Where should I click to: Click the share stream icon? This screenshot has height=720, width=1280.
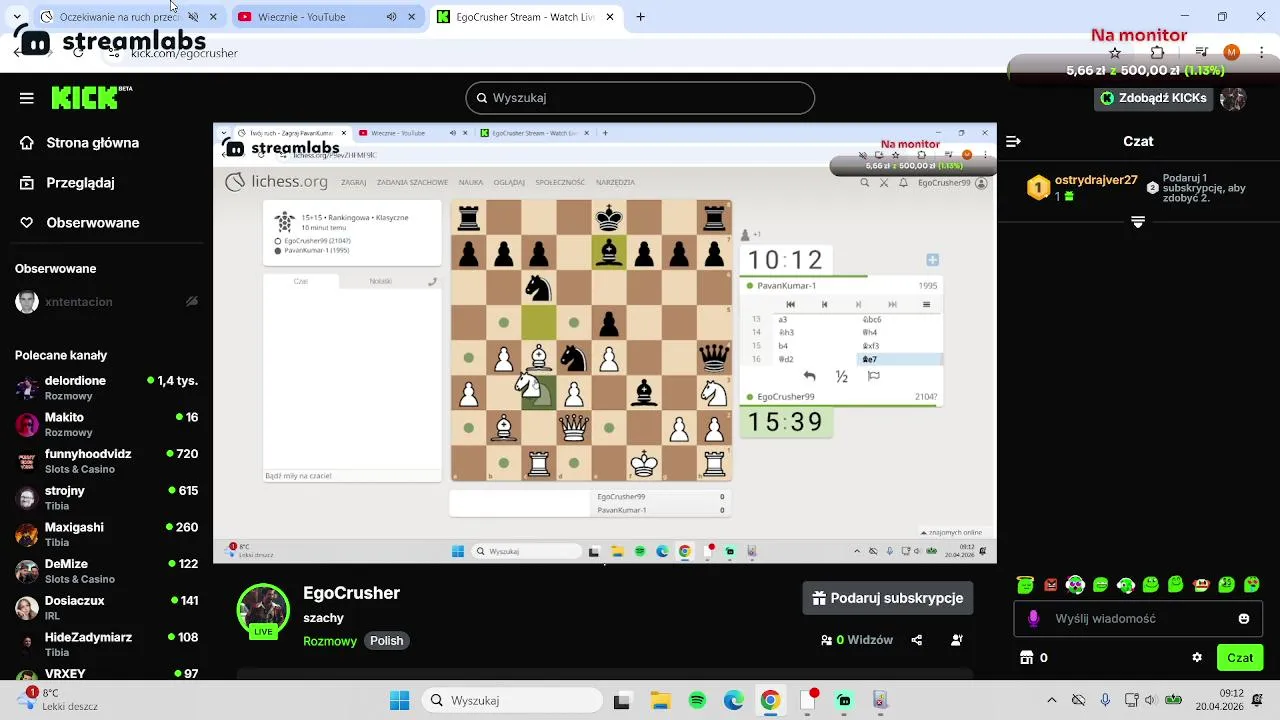[917, 640]
